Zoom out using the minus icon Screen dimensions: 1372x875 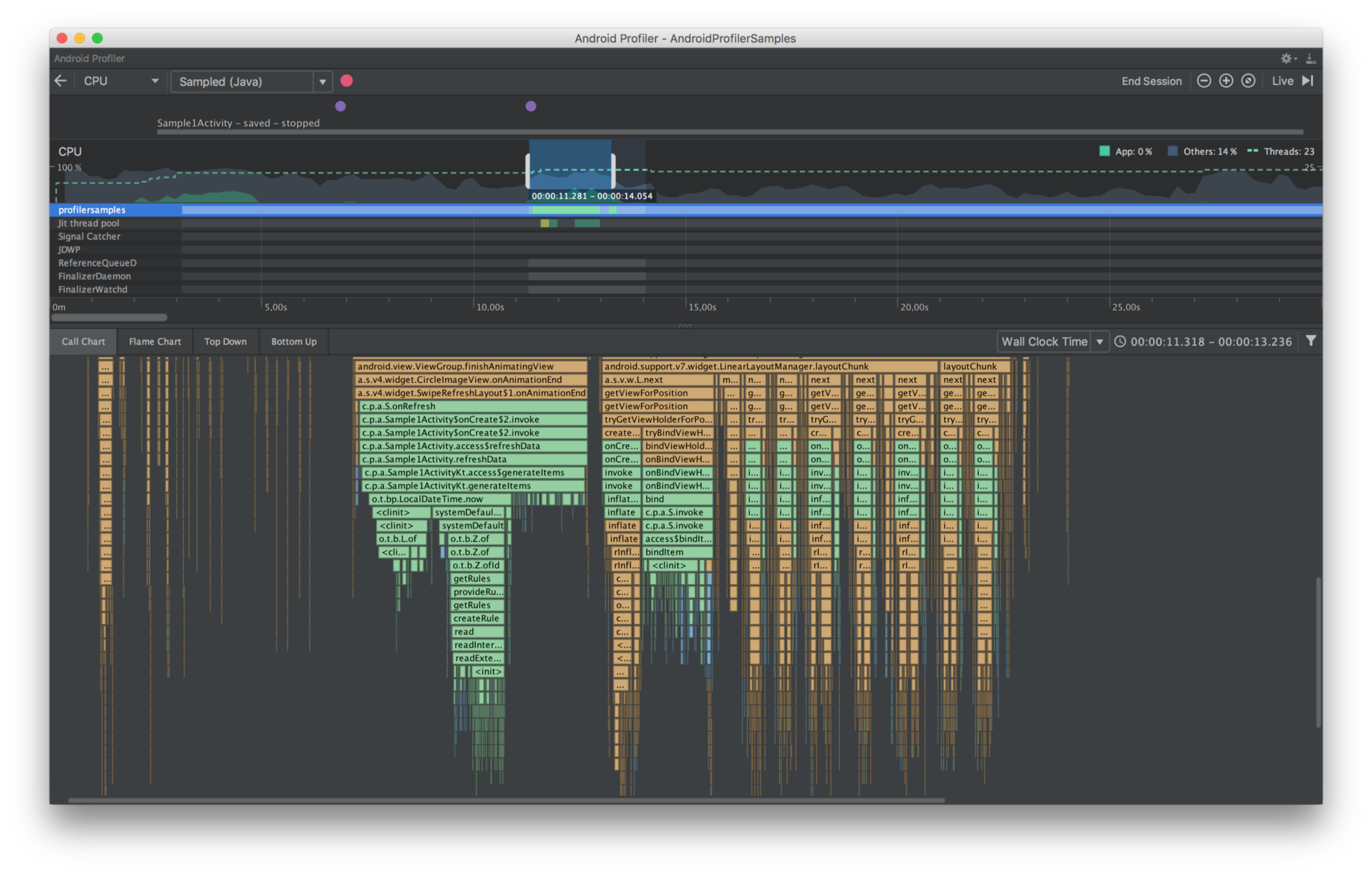[1204, 80]
